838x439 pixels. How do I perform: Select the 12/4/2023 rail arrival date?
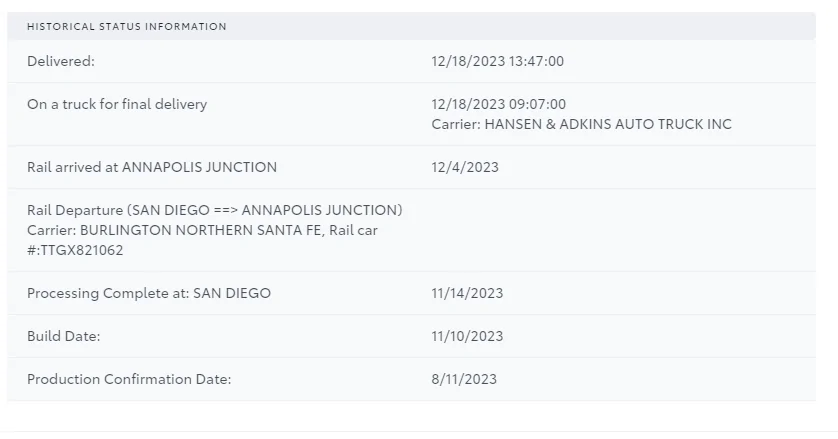[465, 167]
